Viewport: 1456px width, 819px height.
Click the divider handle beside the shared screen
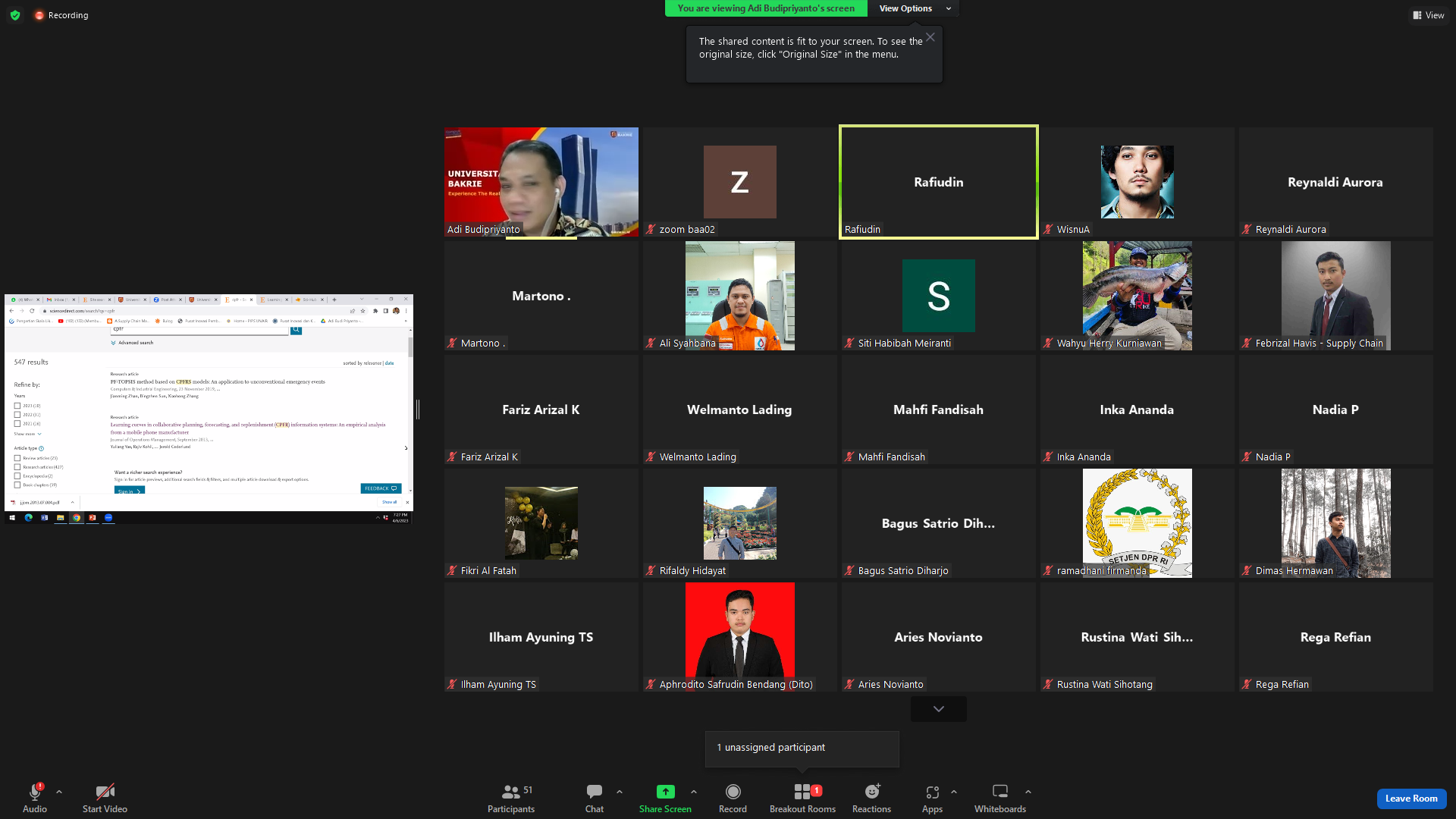[418, 409]
